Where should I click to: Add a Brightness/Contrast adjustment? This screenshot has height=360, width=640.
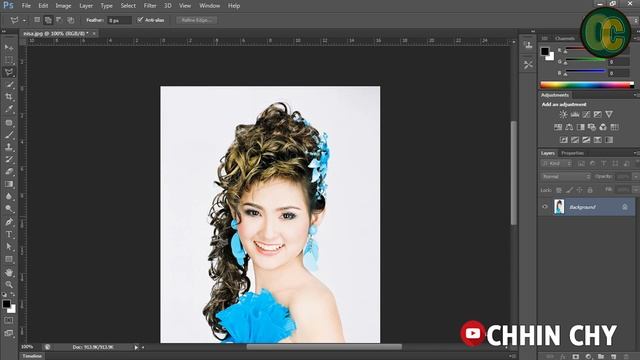click(563, 114)
